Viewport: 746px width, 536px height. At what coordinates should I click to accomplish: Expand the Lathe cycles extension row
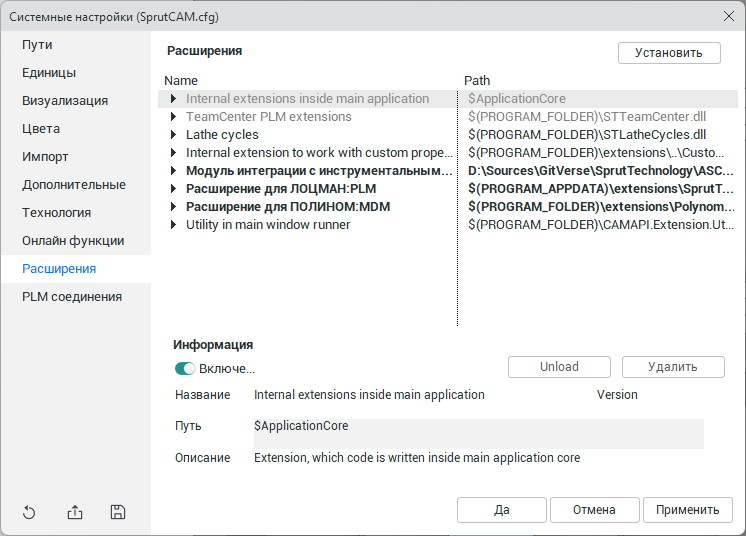click(173, 135)
